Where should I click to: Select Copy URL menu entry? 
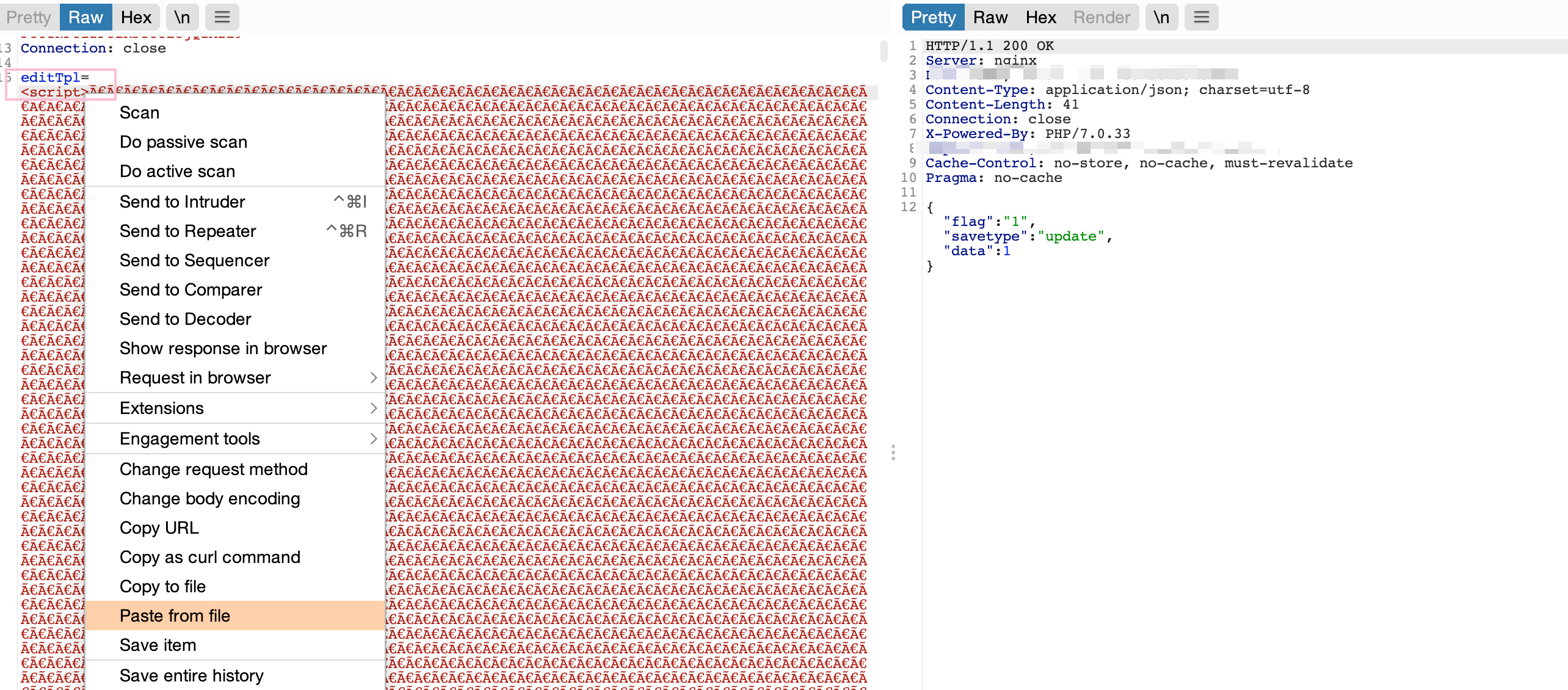click(235, 528)
